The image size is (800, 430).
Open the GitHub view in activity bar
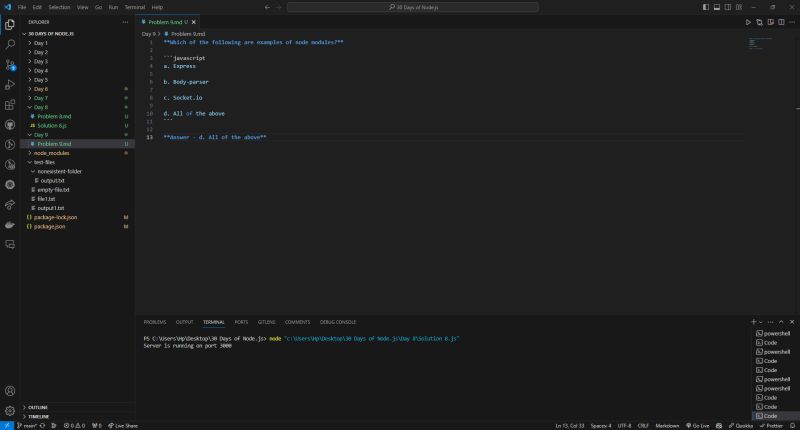coord(10,124)
